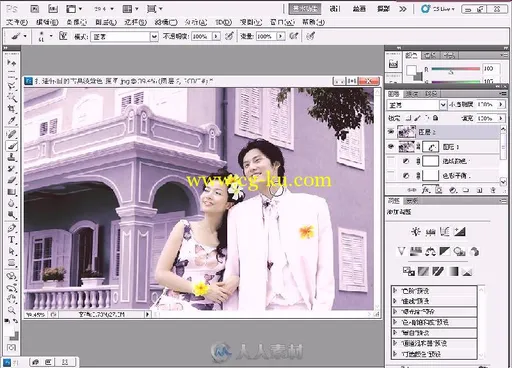Delete layer with the trash icon
Viewport: 512px width, 368px height.
pyautogui.click(x=493, y=190)
